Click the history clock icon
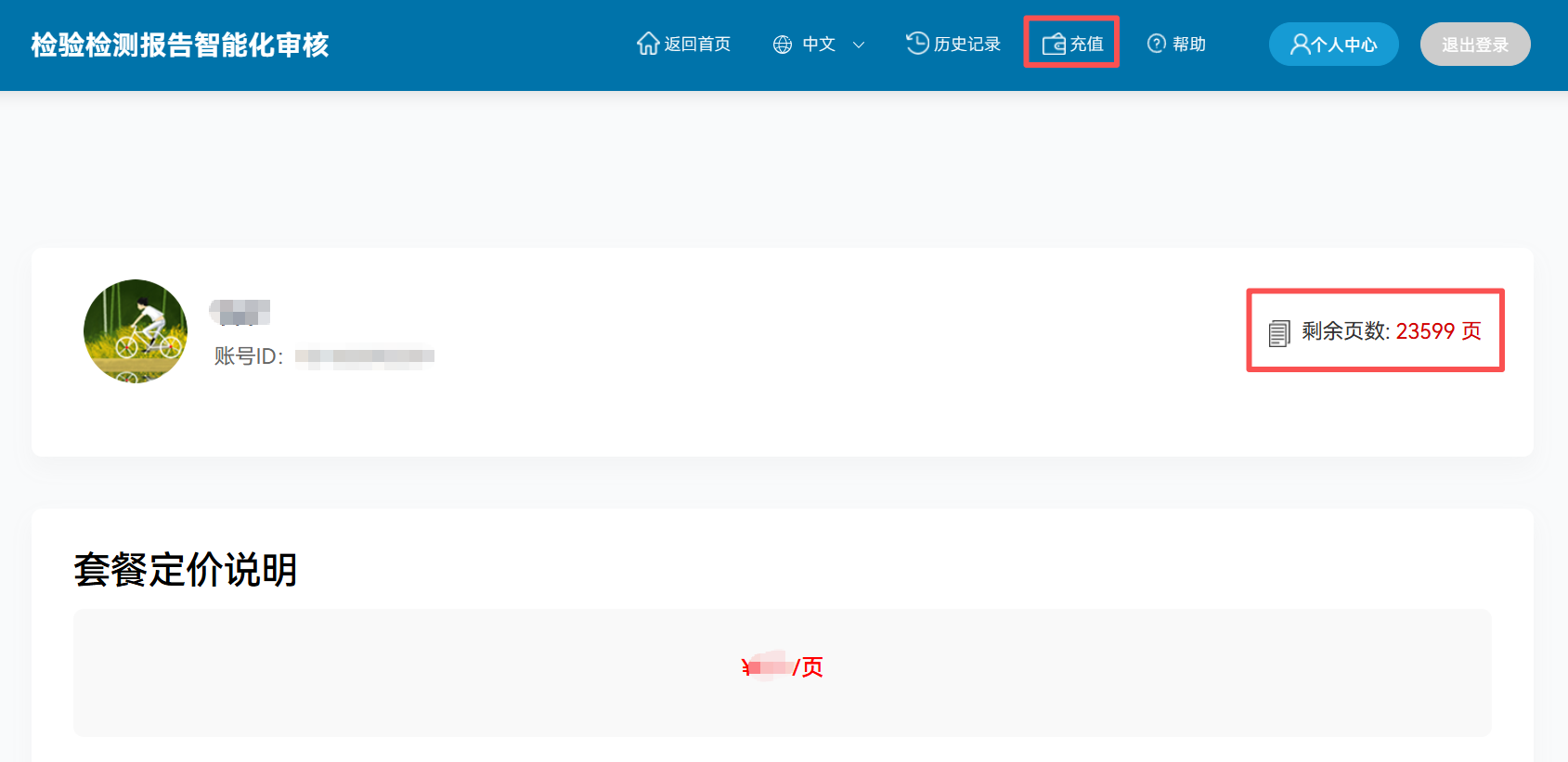Screen dimensions: 1568x762 (917, 44)
